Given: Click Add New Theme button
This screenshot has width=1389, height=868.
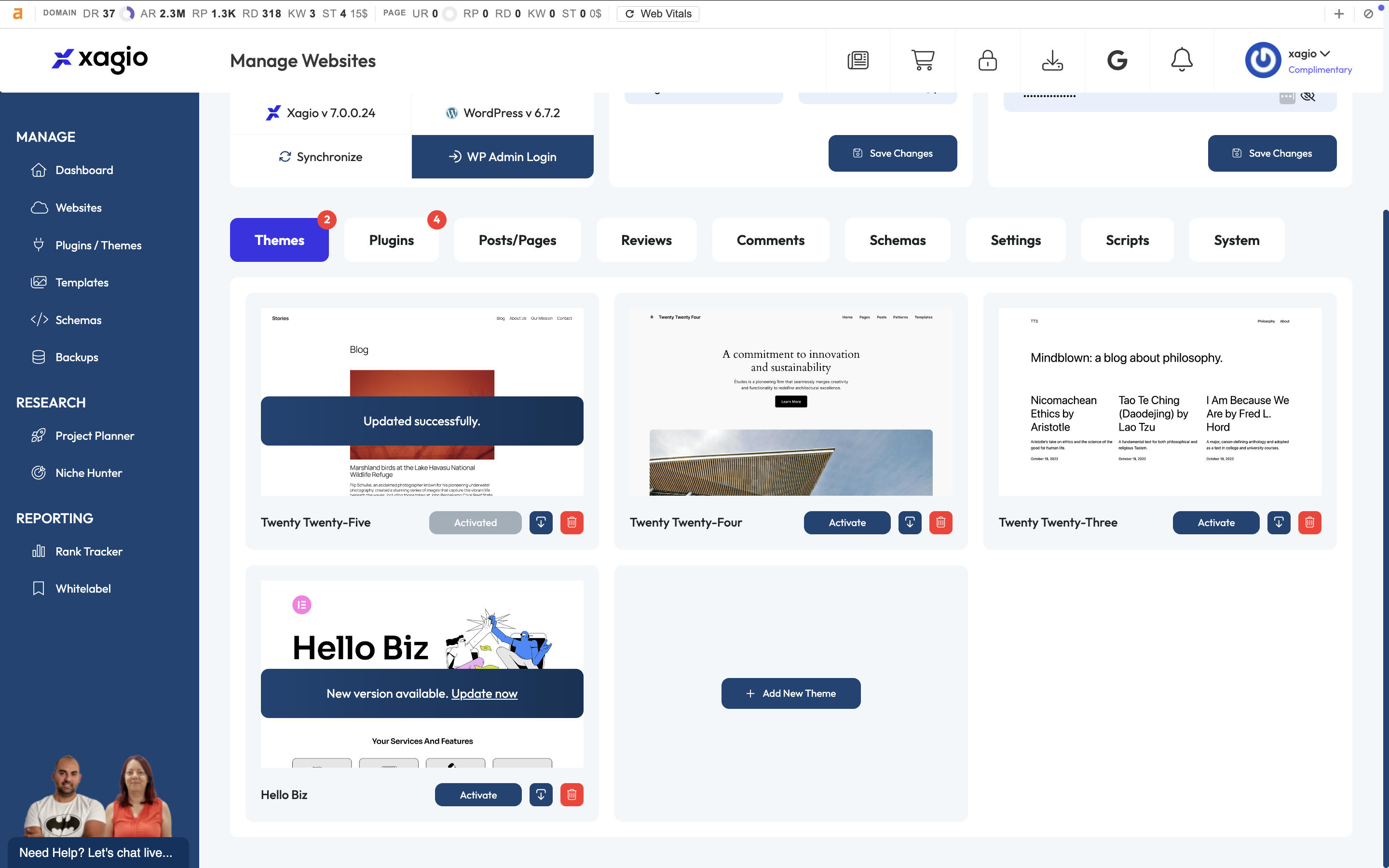Looking at the screenshot, I should (791, 693).
